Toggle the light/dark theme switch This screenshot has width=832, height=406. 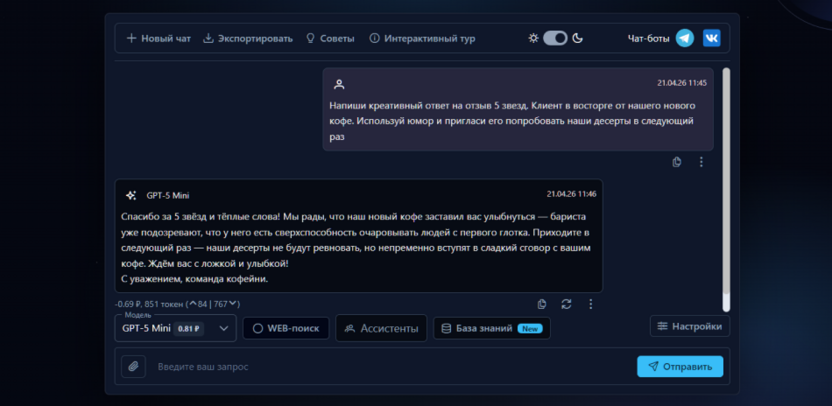(x=555, y=38)
